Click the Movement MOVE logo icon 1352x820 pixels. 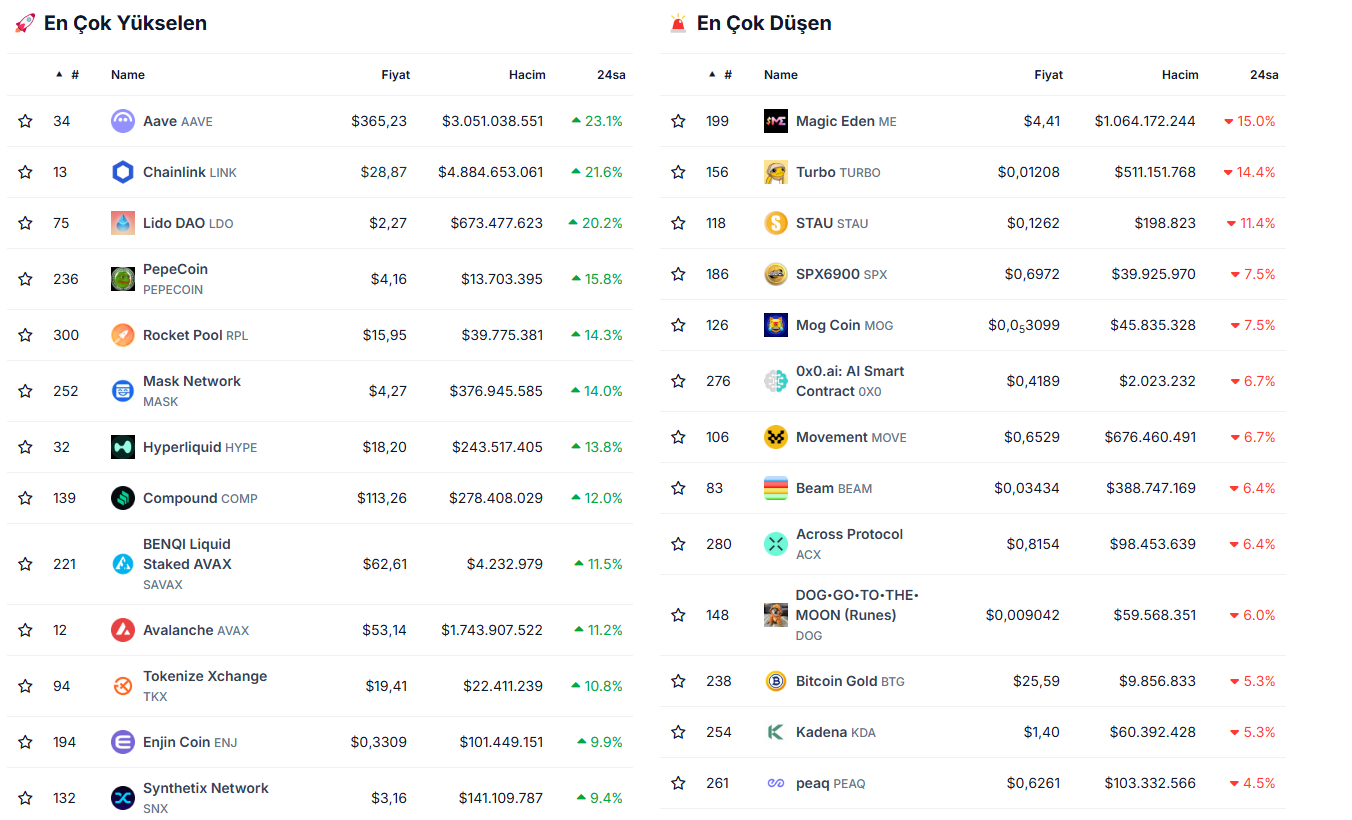pyautogui.click(x=776, y=437)
